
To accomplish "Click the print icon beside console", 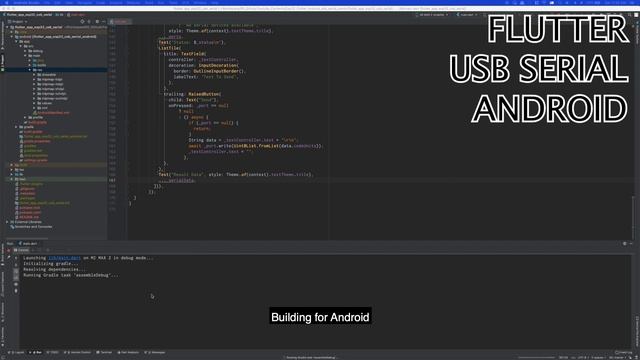I will click(16, 284).
